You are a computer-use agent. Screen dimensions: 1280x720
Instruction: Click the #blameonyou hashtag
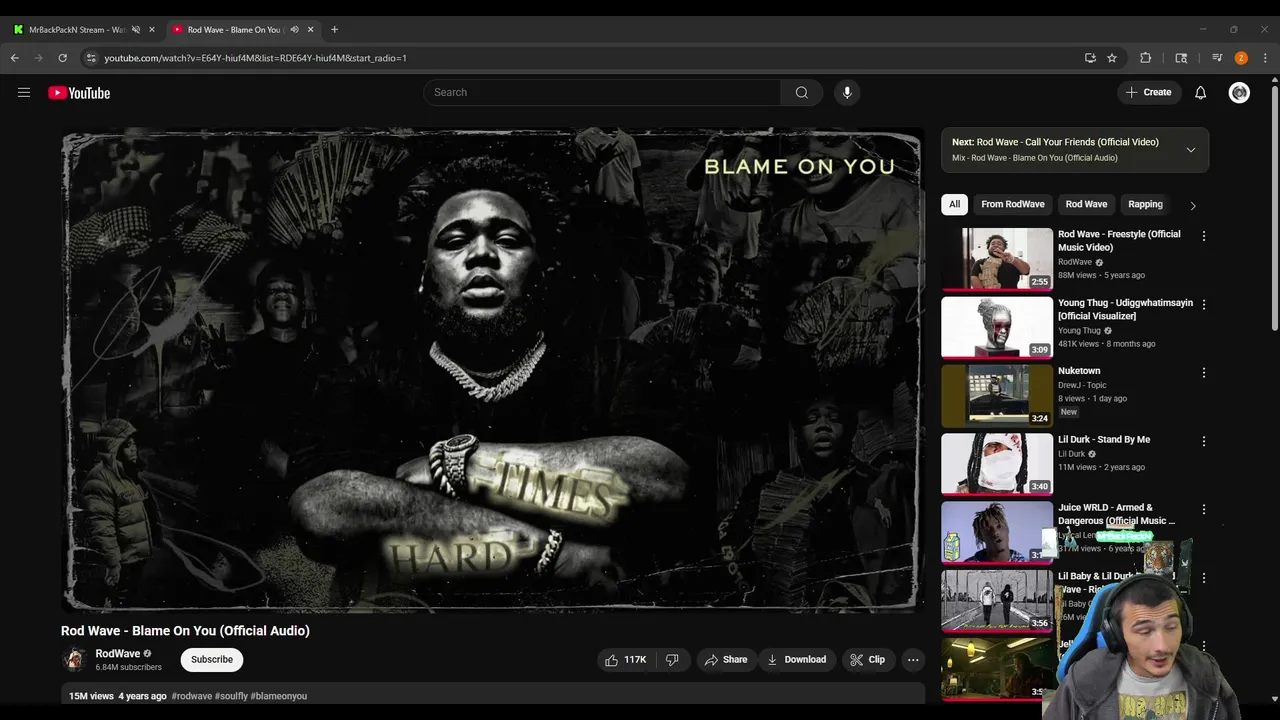[x=279, y=696]
